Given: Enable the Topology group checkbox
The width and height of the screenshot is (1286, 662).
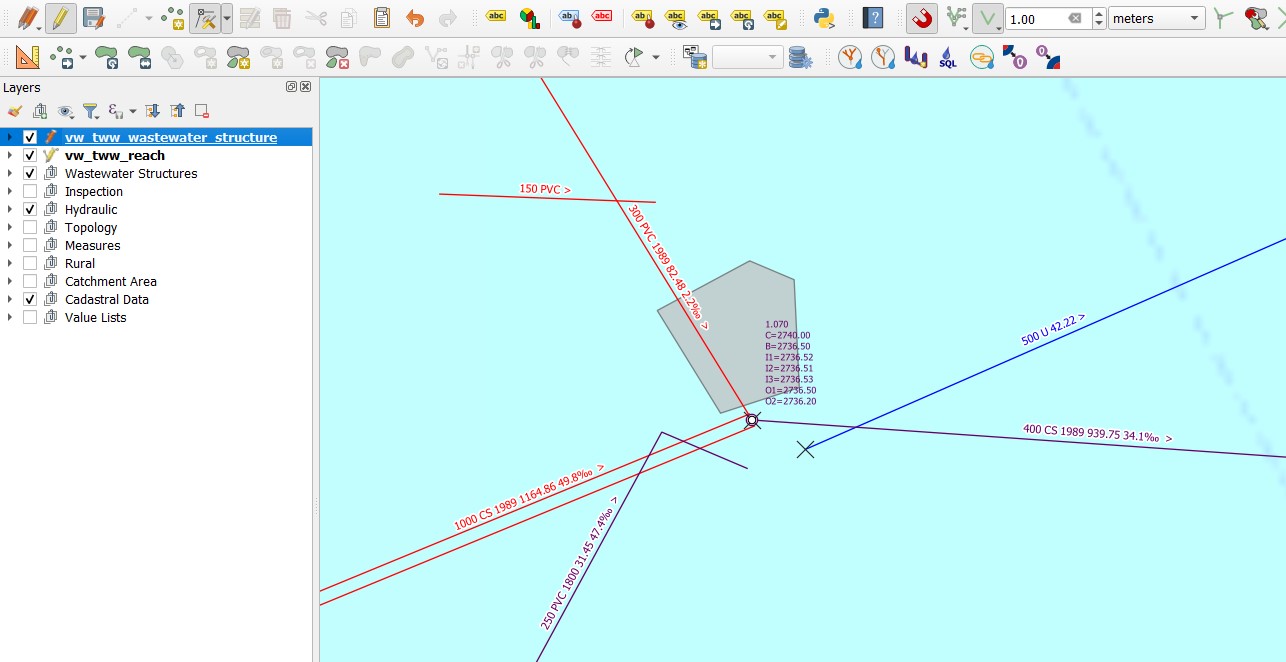Looking at the screenshot, I should click(x=30, y=227).
